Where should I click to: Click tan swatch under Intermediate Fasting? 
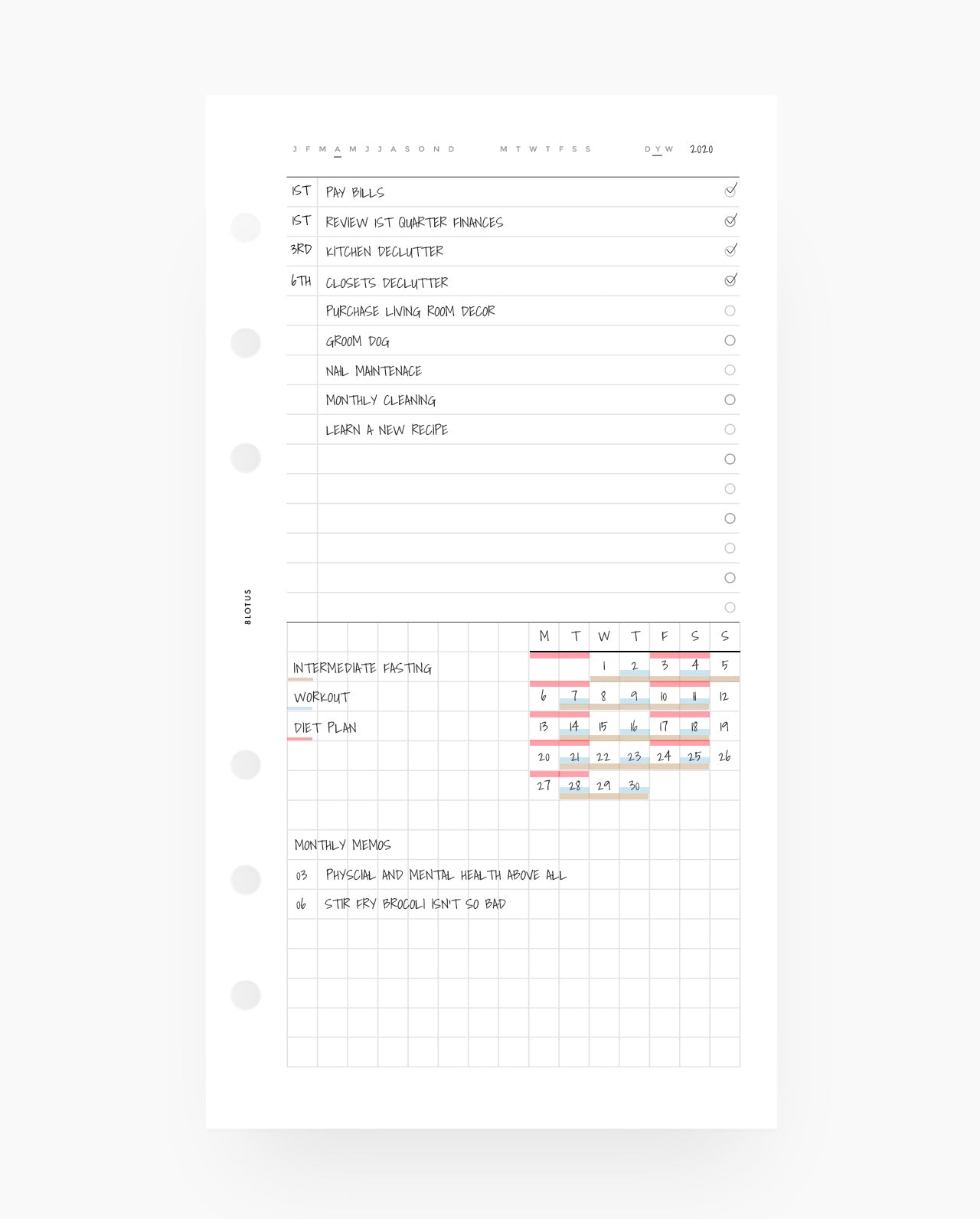(300, 679)
